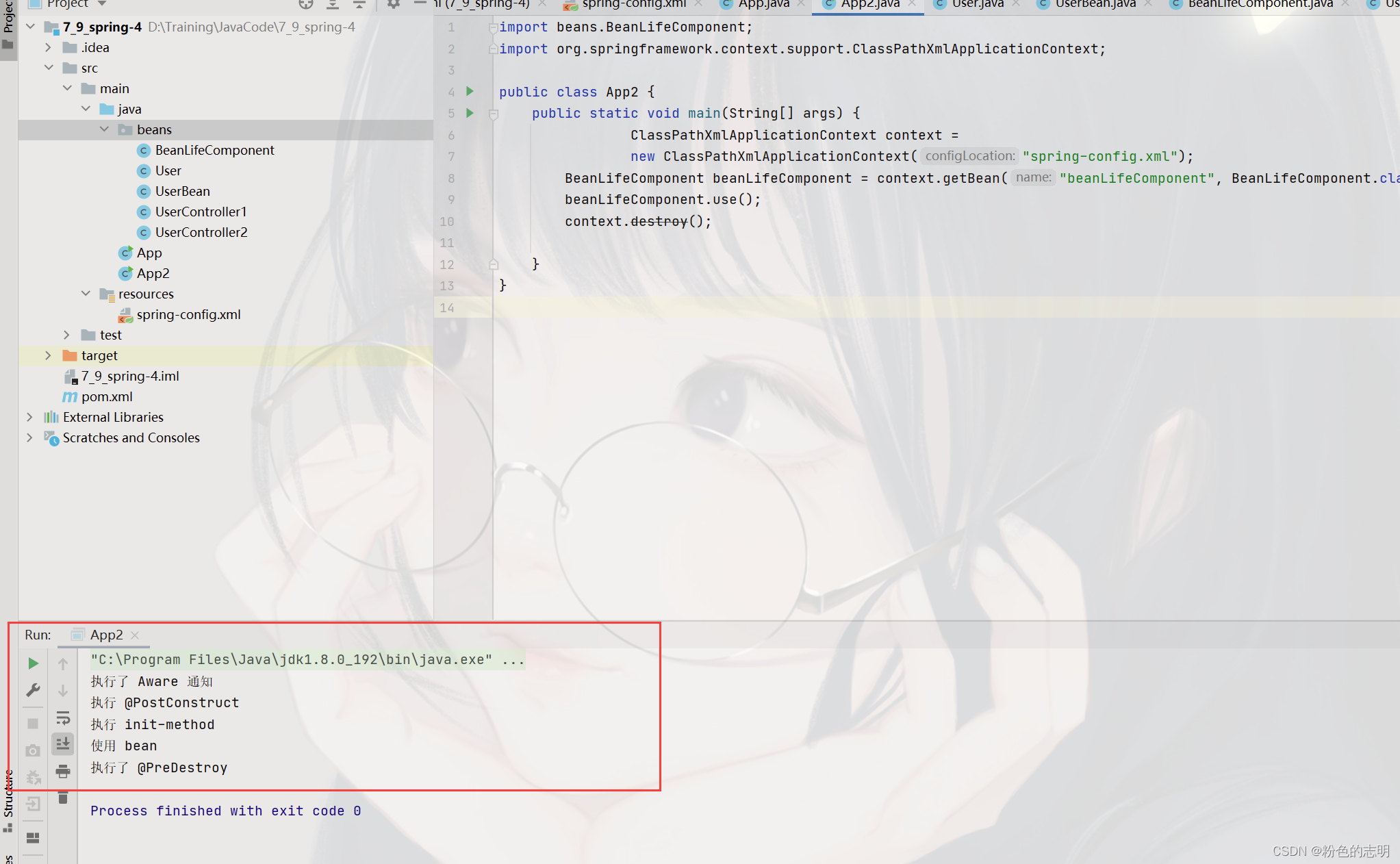Click the java.exe command line in console
Viewport: 1400px width, 864px height.
click(x=307, y=660)
